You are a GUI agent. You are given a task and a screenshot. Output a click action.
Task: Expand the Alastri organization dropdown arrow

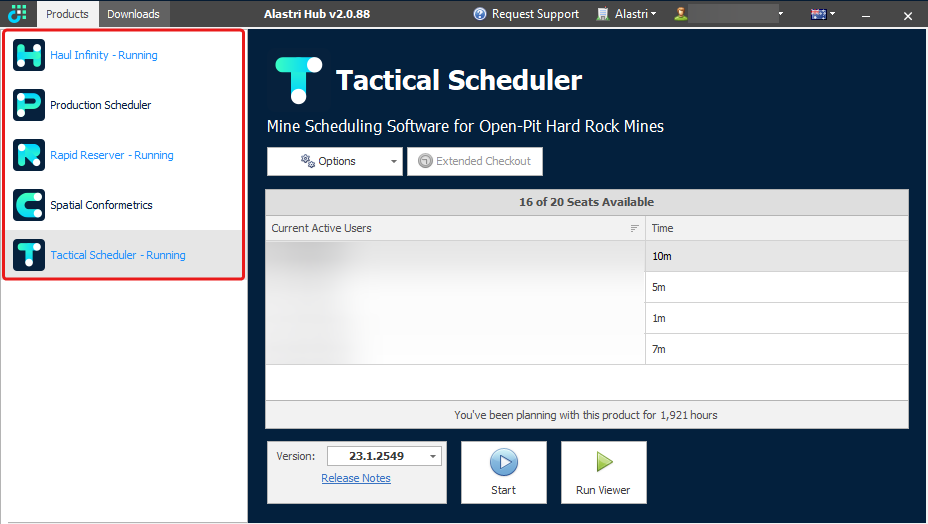[653, 13]
